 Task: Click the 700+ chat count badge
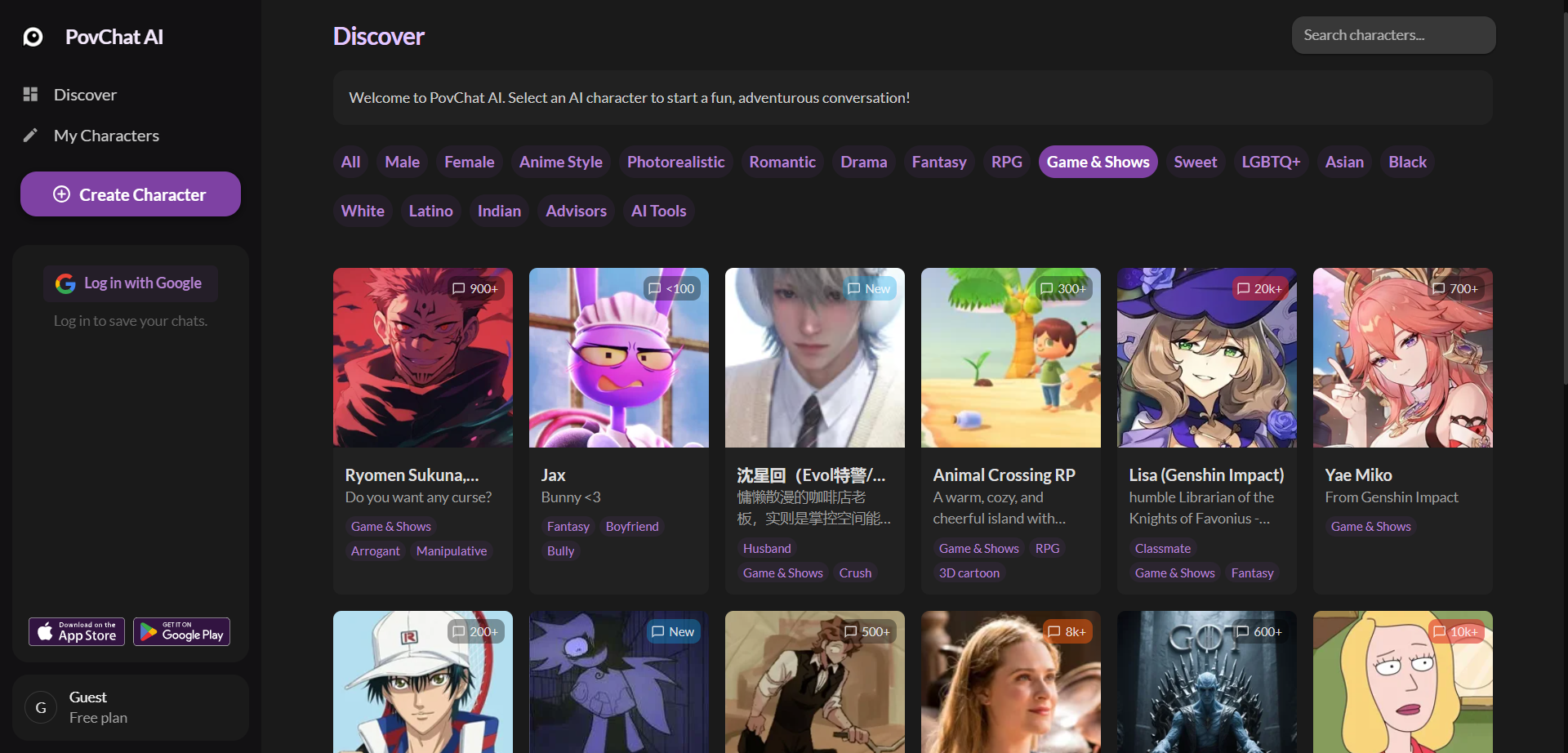click(1455, 288)
